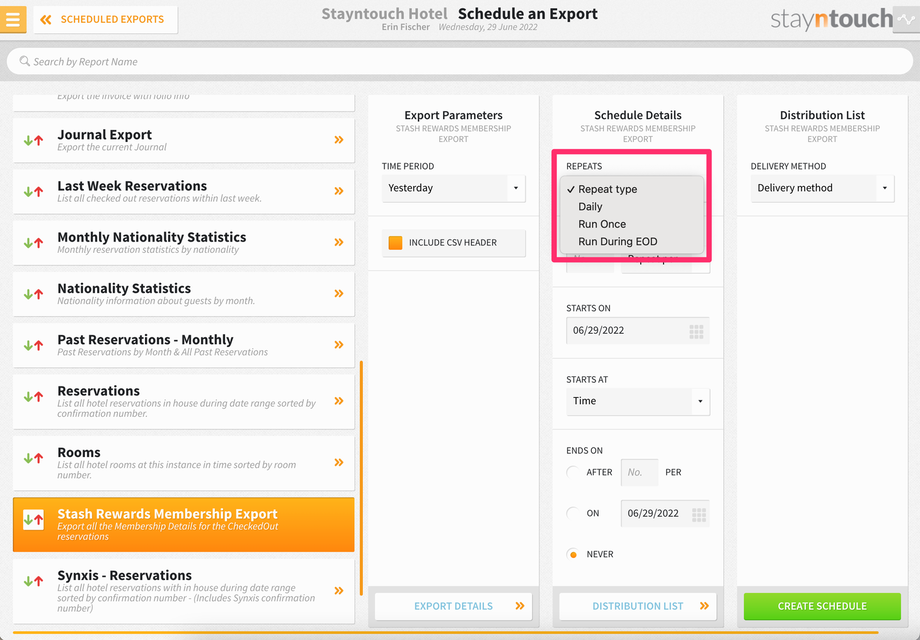The width and height of the screenshot is (920, 640).
Task: Click the Export Details button
Action: [x=454, y=606]
